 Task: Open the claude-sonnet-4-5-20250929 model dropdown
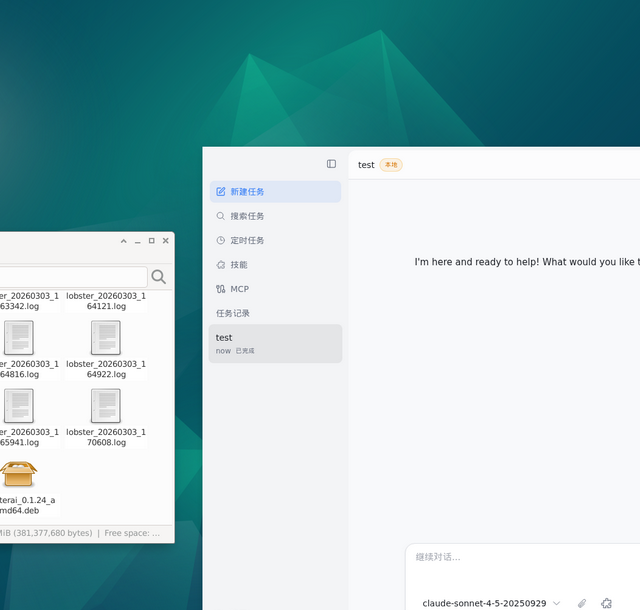[491, 603]
